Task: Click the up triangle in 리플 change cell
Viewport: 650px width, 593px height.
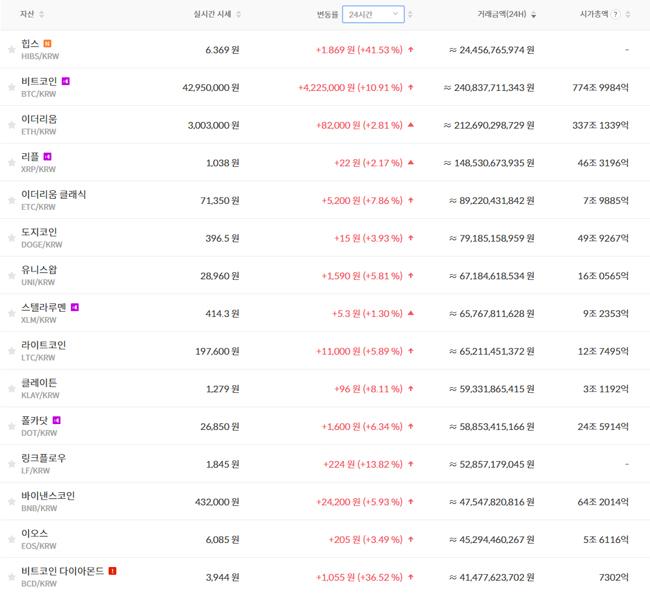Action: tap(411, 163)
